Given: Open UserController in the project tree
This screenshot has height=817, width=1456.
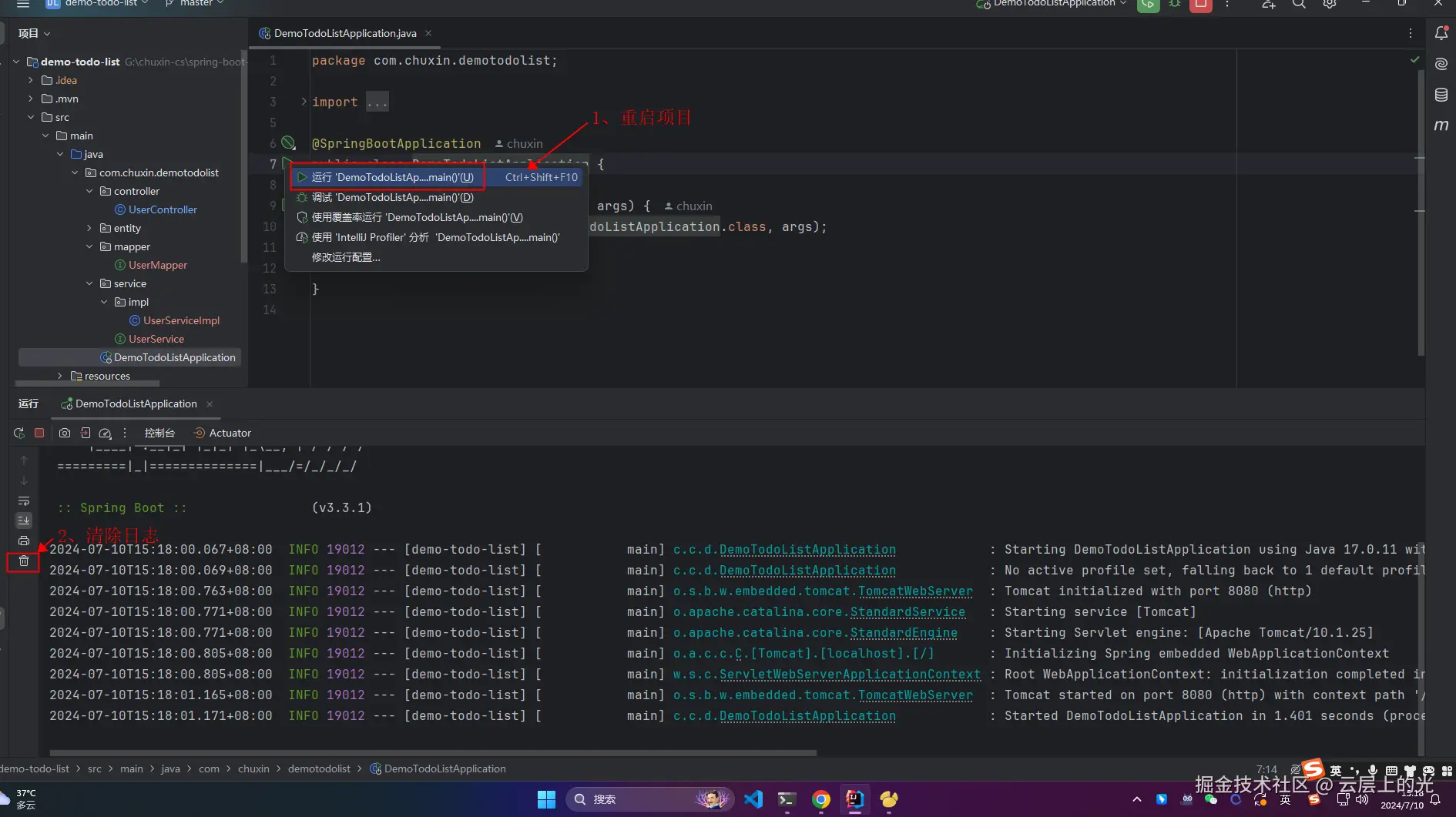Looking at the screenshot, I should click(x=163, y=209).
